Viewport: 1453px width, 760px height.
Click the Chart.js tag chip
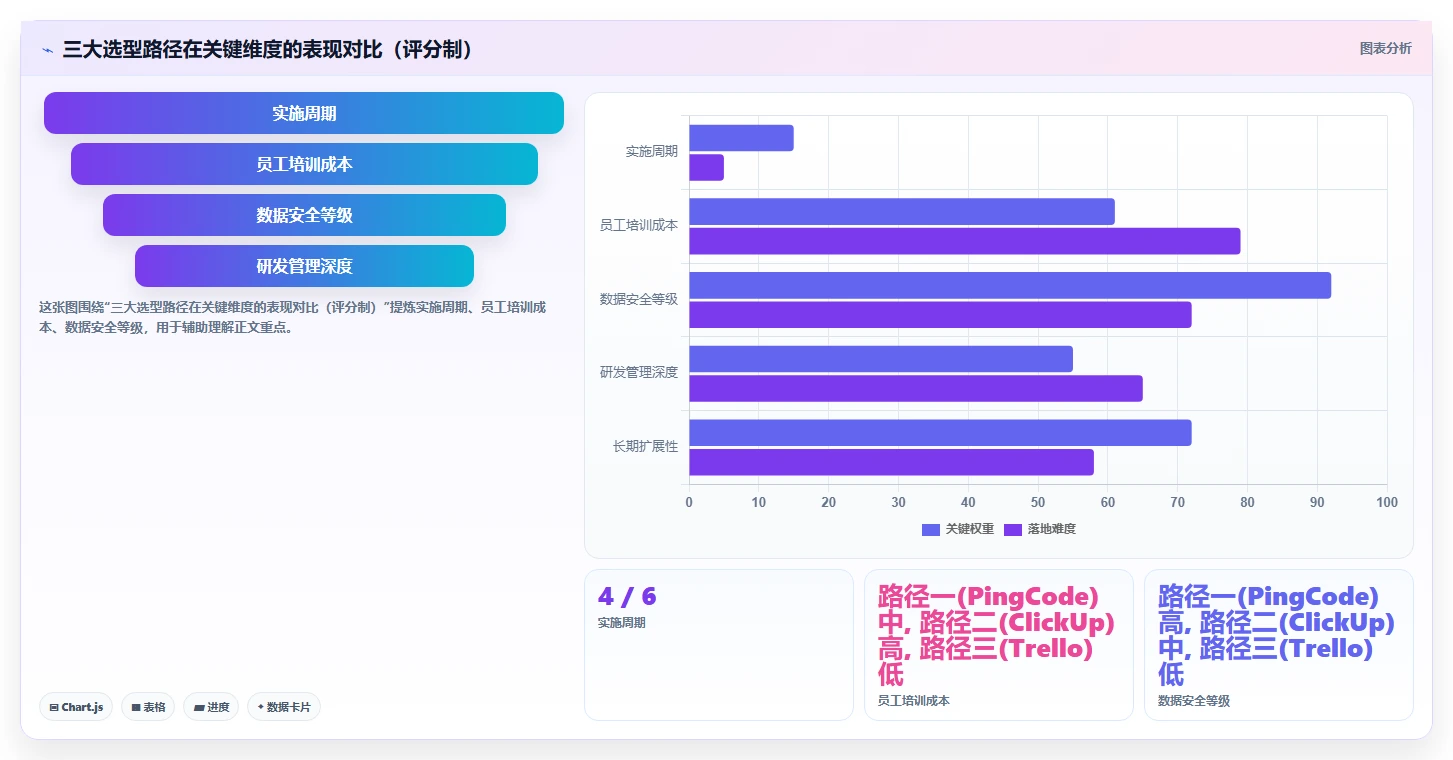click(x=76, y=707)
